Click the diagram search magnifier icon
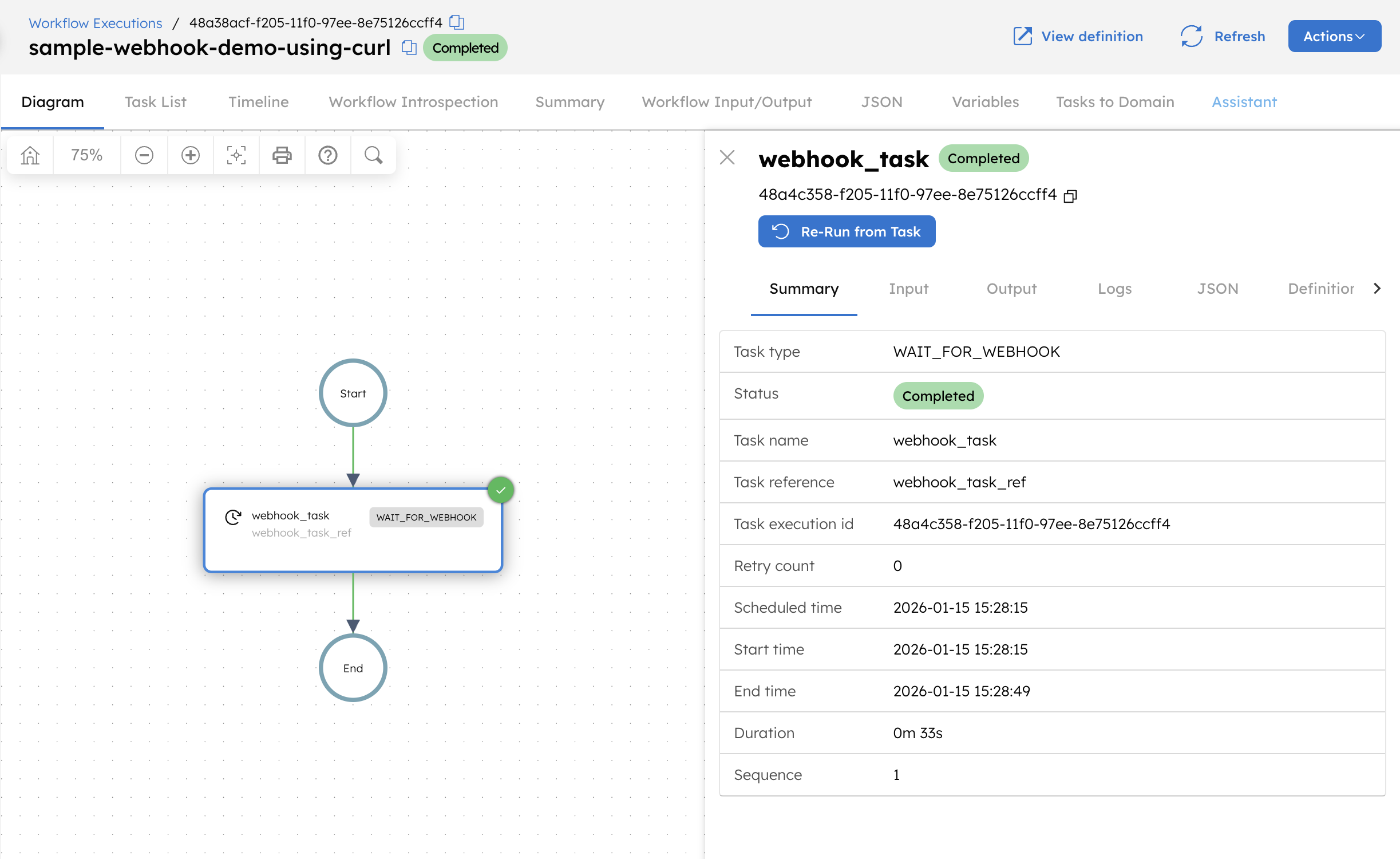The width and height of the screenshot is (1400, 859). tap(374, 155)
